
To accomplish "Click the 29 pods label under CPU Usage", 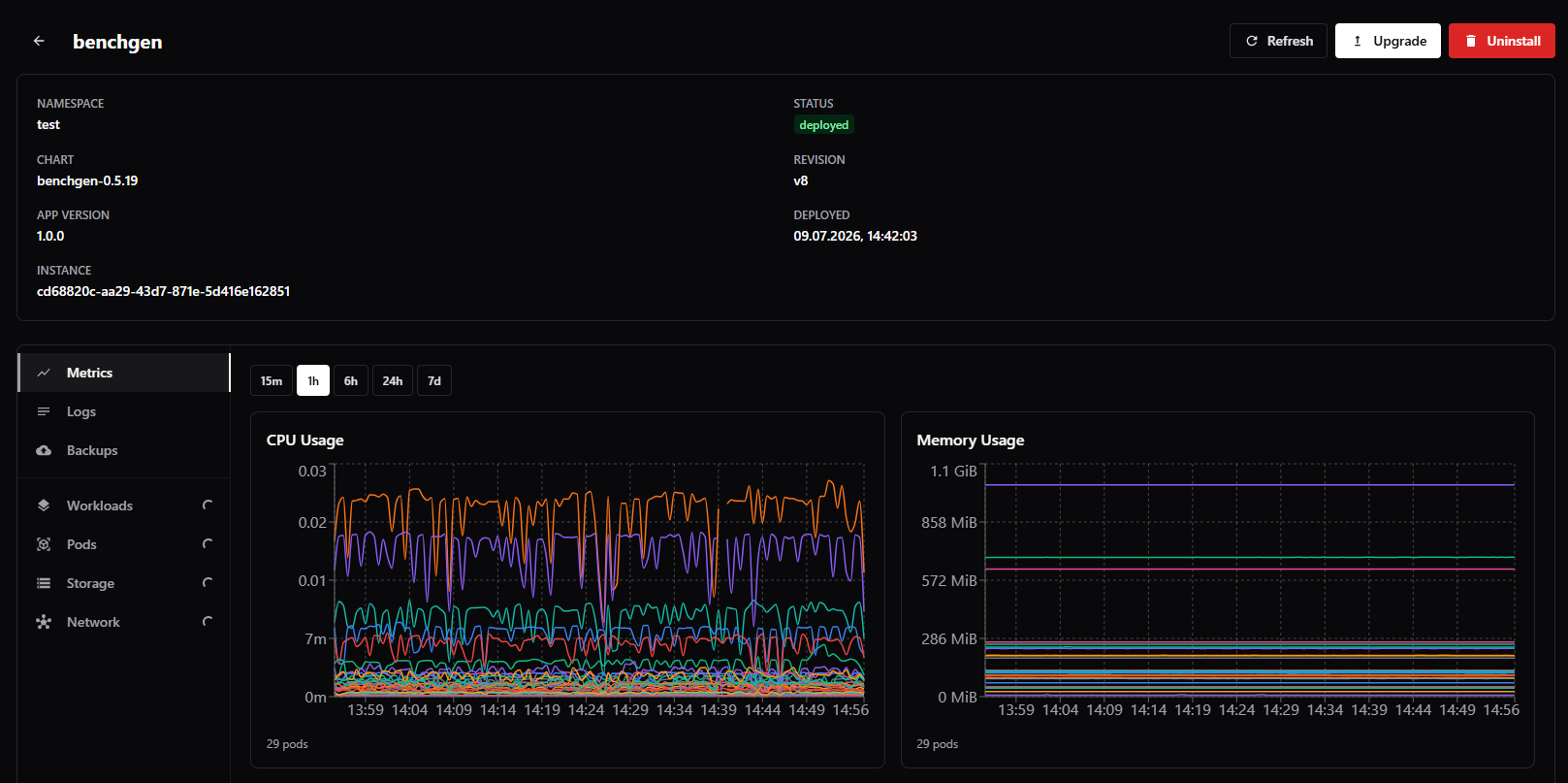I will pyautogui.click(x=287, y=744).
